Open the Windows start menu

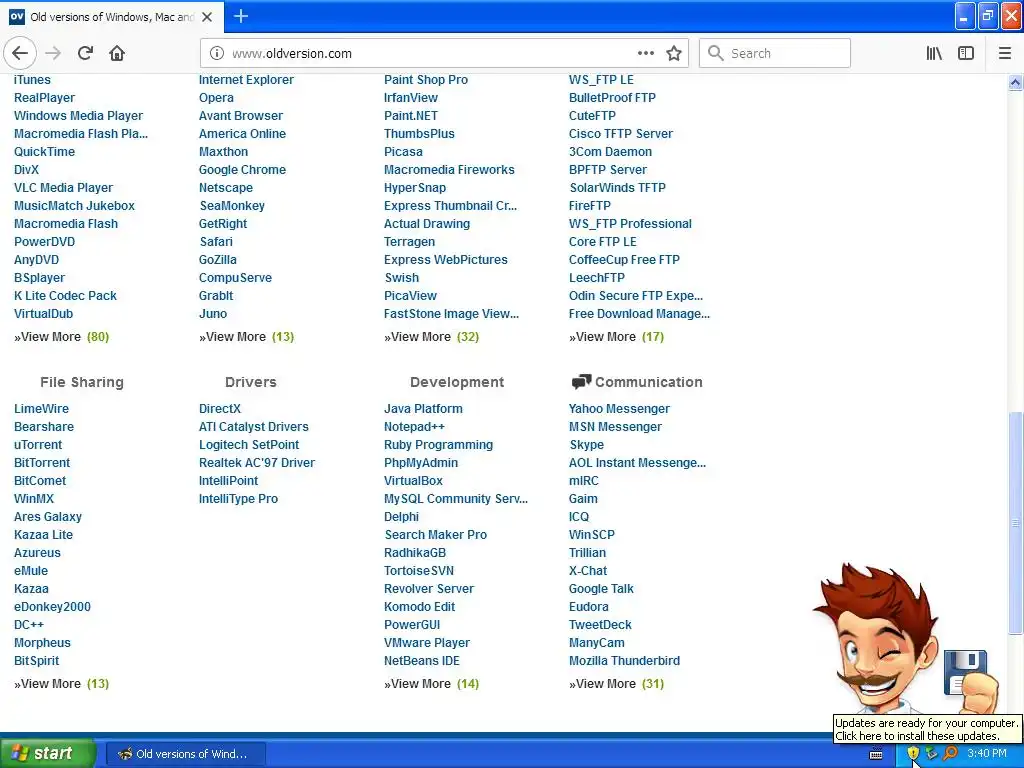click(x=48, y=754)
